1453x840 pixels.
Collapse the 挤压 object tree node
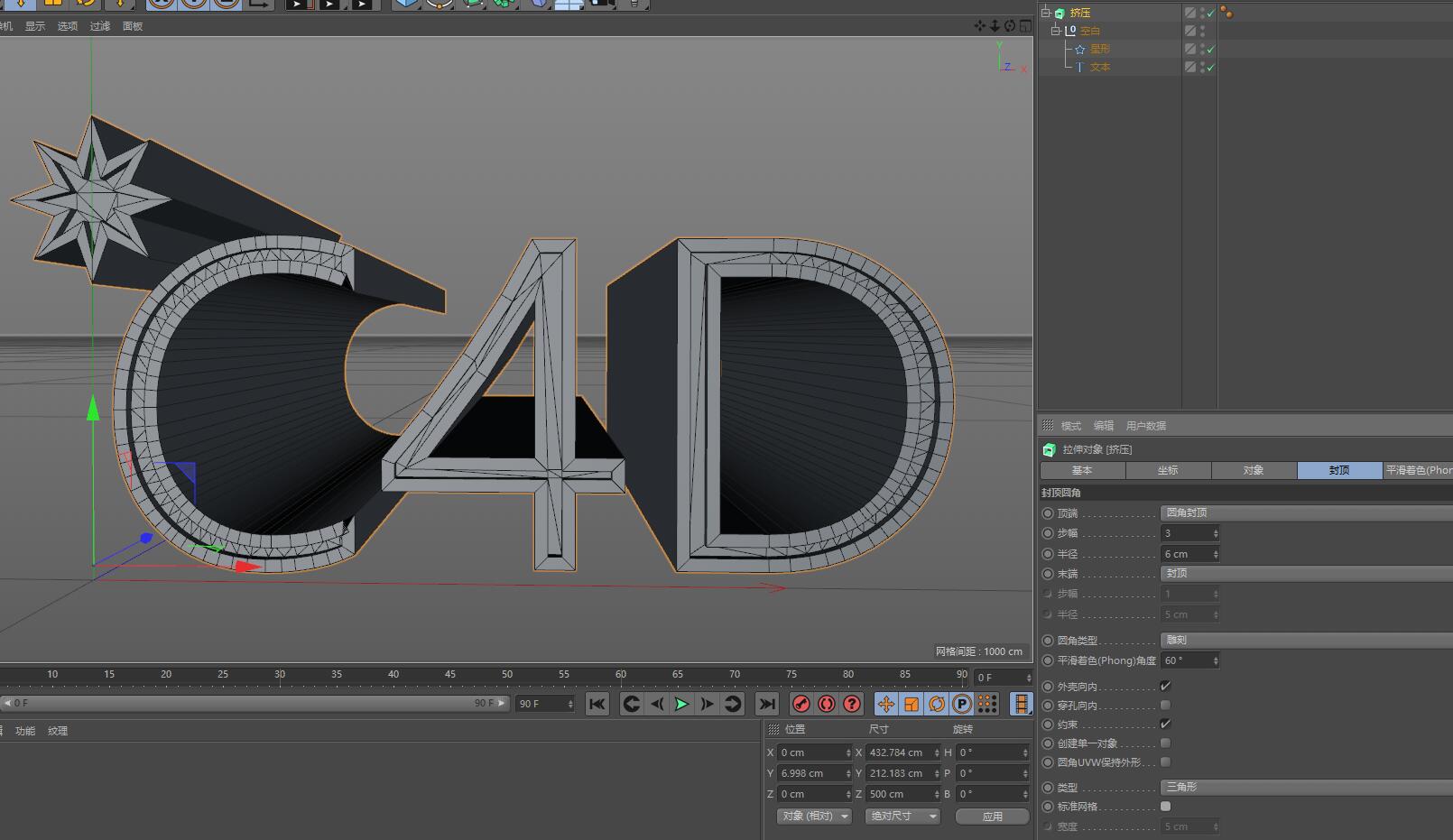pyautogui.click(x=1045, y=13)
